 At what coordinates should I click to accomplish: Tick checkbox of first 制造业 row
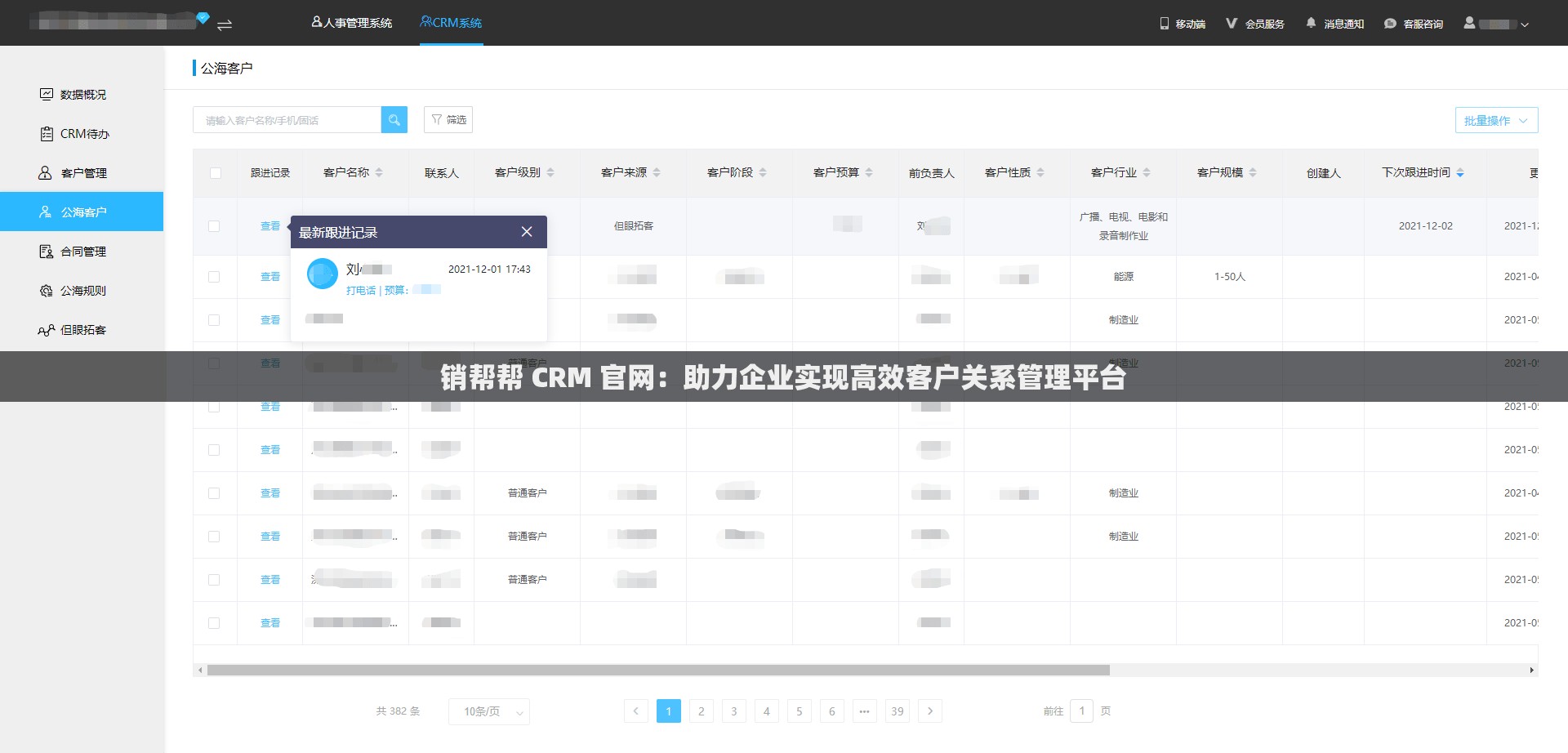[x=214, y=320]
